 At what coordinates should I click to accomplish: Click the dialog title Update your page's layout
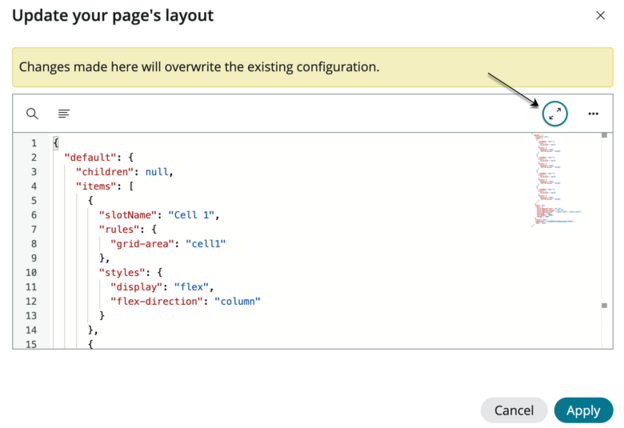113,16
